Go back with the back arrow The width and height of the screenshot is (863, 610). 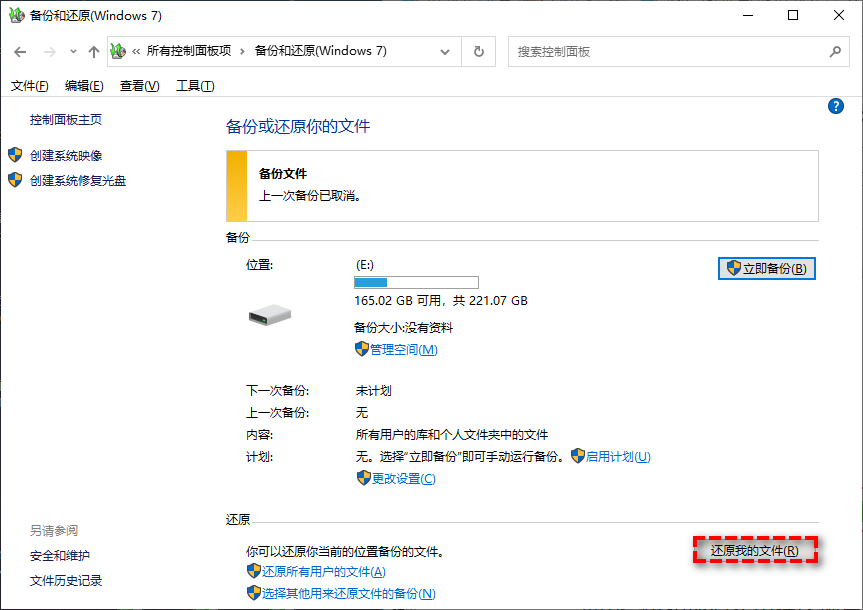[x=20, y=52]
